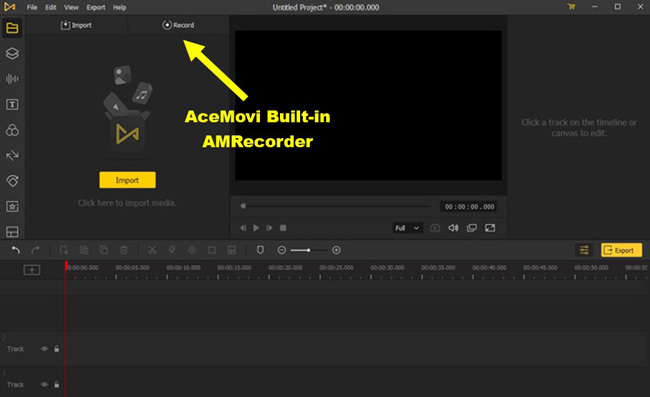Click the Delete trash icon
Viewport: 650px width, 397px height.
[x=124, y=250]
